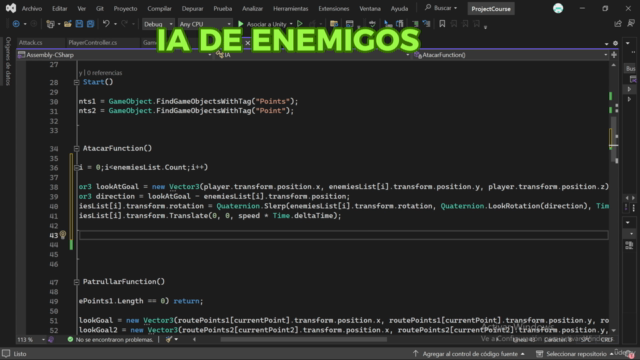Open the Git menu
This screenshot has height=360, width=640.
tap(100, 9)
